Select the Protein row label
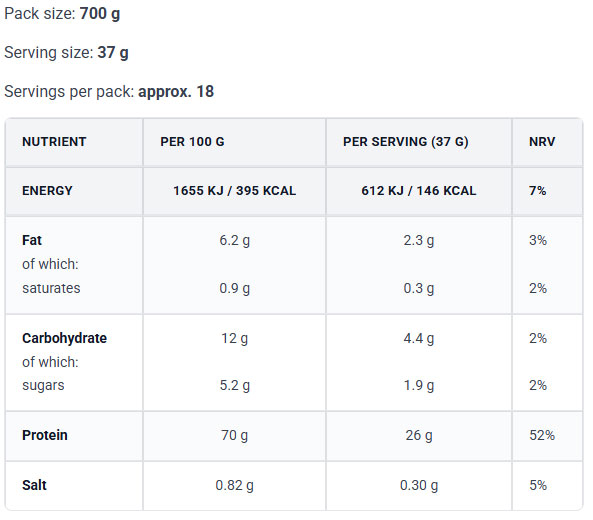Image resolution: width=593 pixels, height=520 pixels. pyautogui.click(x=45, y=435)
